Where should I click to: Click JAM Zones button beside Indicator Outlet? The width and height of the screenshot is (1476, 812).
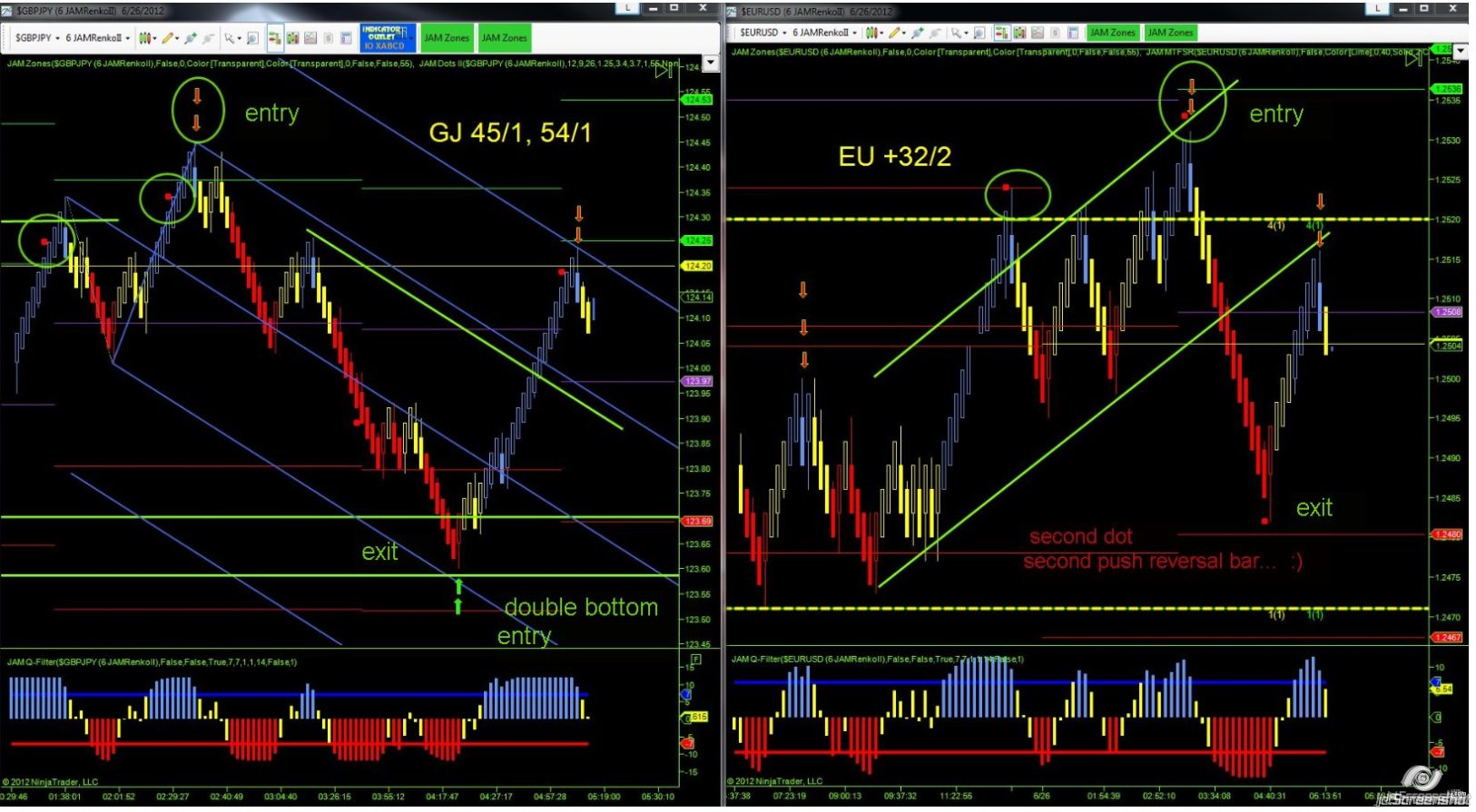pos(447,38)
